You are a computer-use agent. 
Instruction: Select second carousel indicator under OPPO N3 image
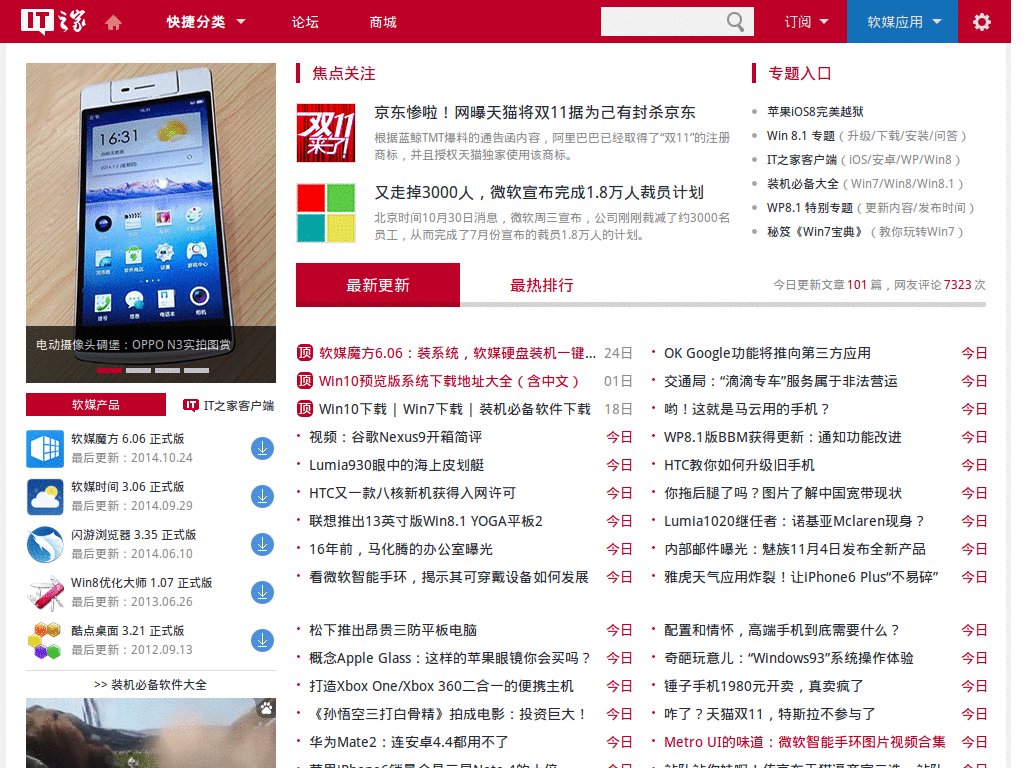point(138,370)
